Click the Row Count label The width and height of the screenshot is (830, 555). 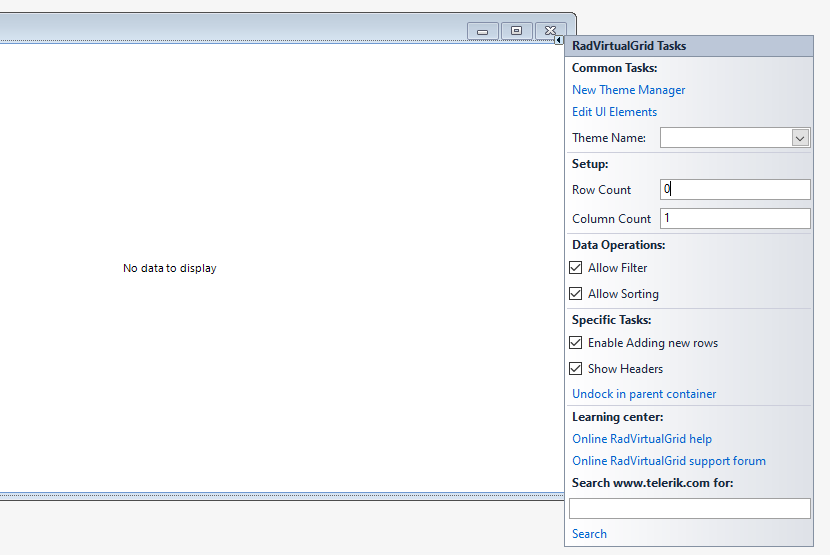(601, 190)
